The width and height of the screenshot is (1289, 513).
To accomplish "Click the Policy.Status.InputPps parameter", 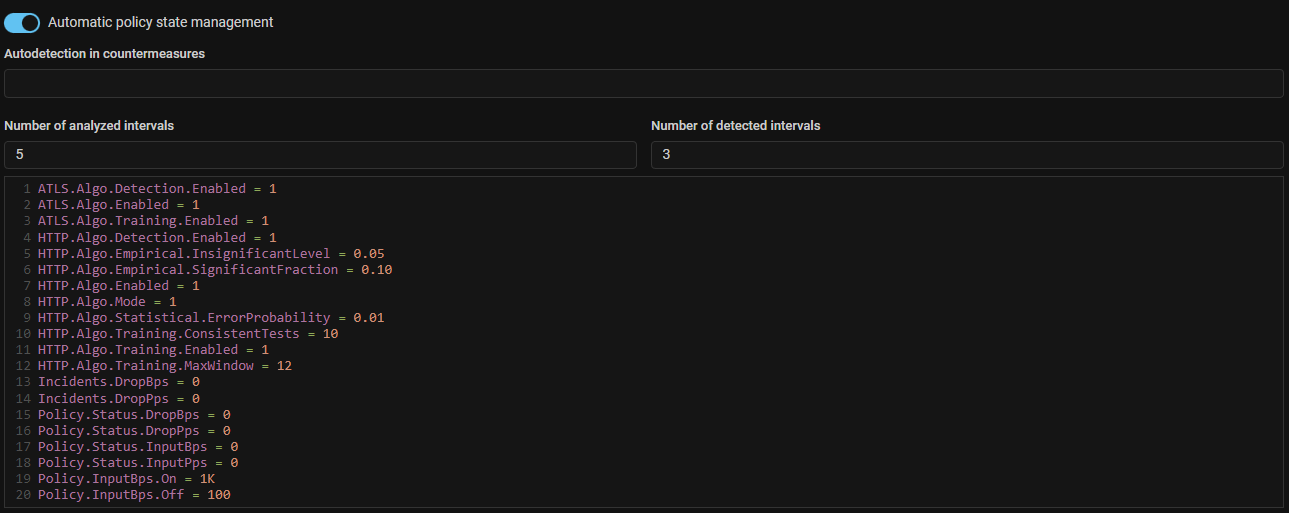I will 137,463.
